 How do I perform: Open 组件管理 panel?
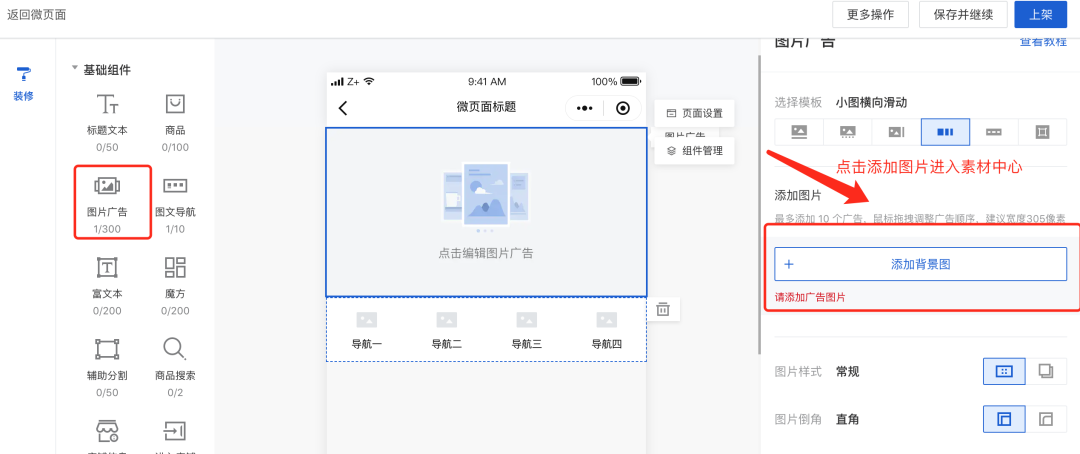tap(694, 150)
